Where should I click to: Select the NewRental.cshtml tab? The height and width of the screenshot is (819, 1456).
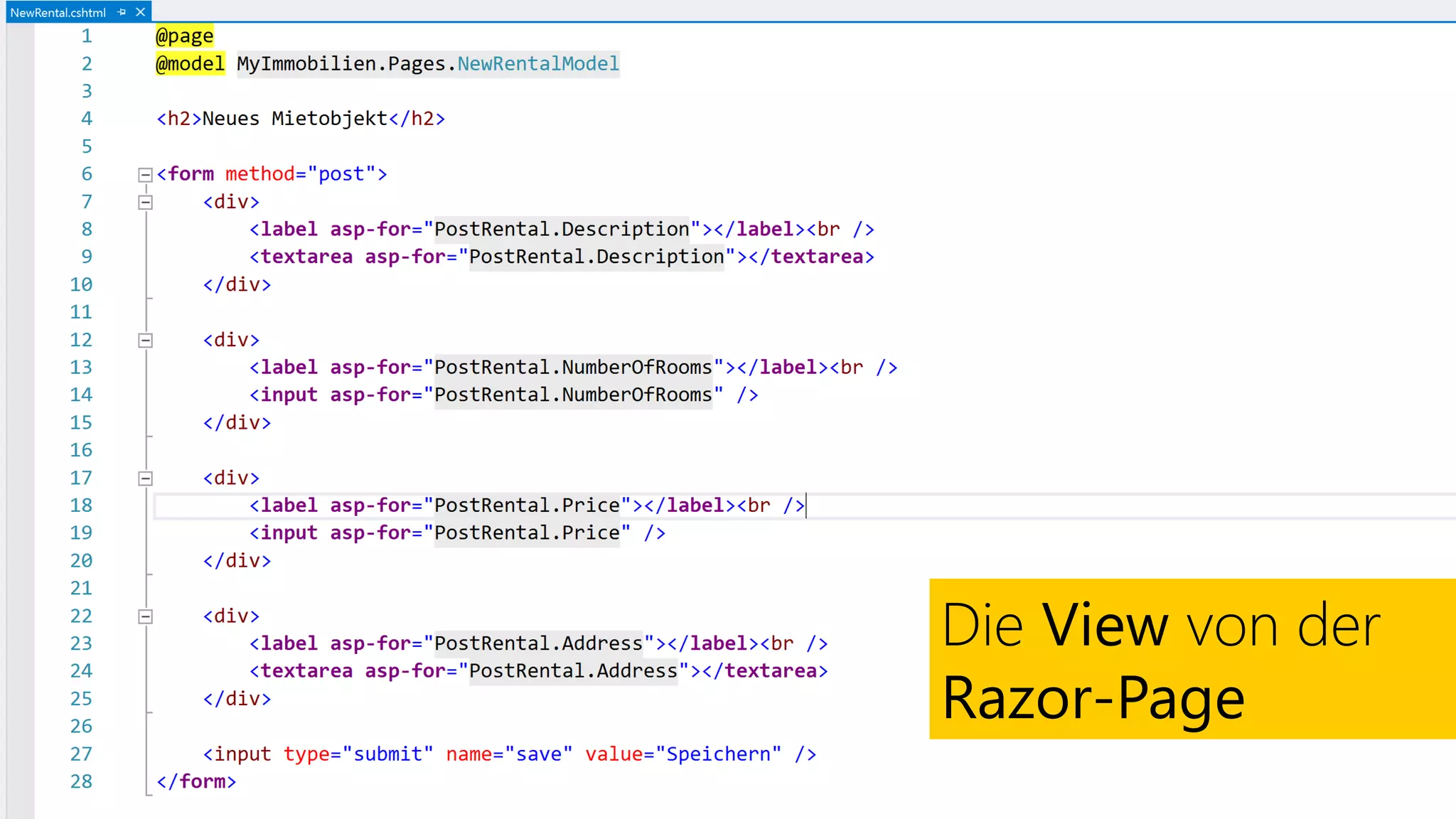(58, 12)
